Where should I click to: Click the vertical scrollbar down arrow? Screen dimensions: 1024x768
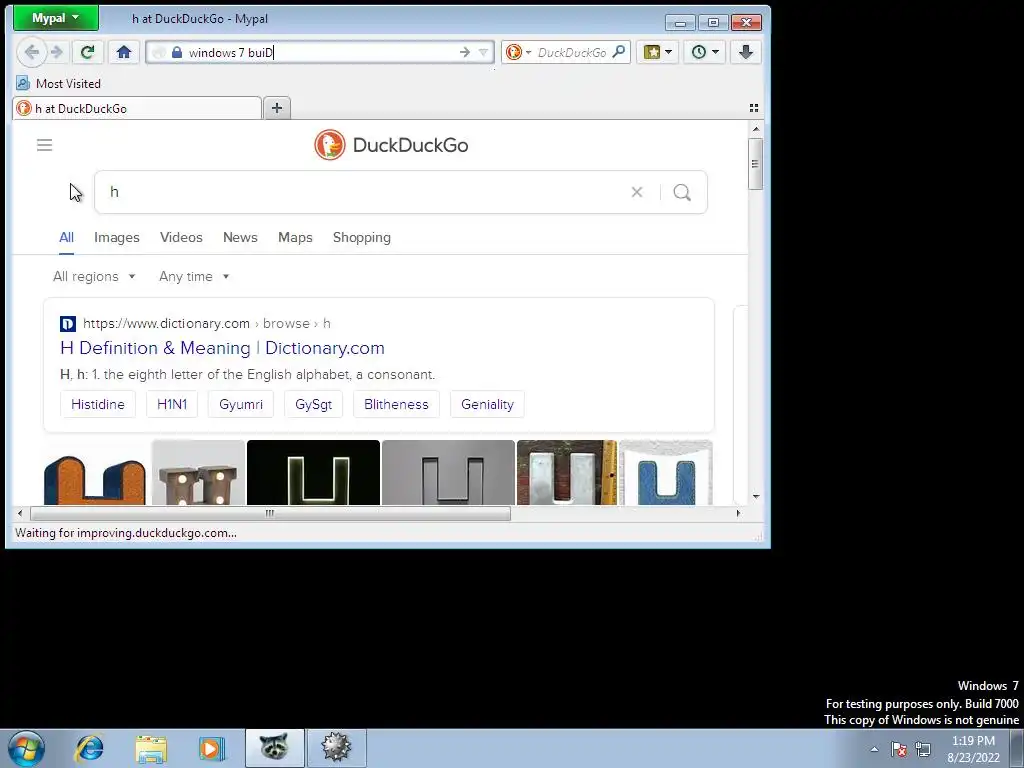(x=756, y=497)
